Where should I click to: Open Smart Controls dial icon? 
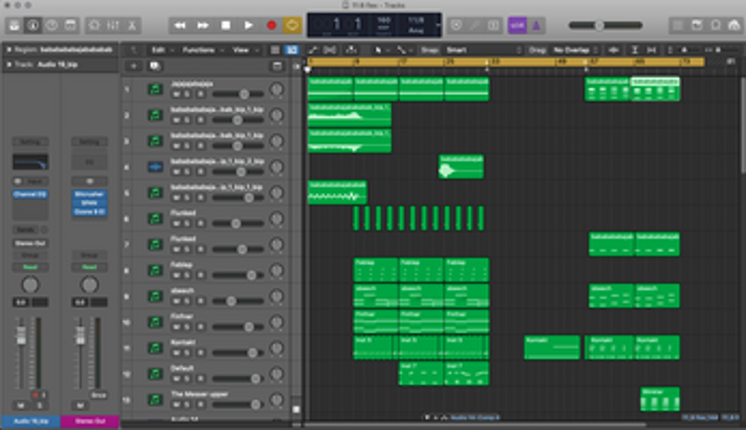tap(94, 25)
